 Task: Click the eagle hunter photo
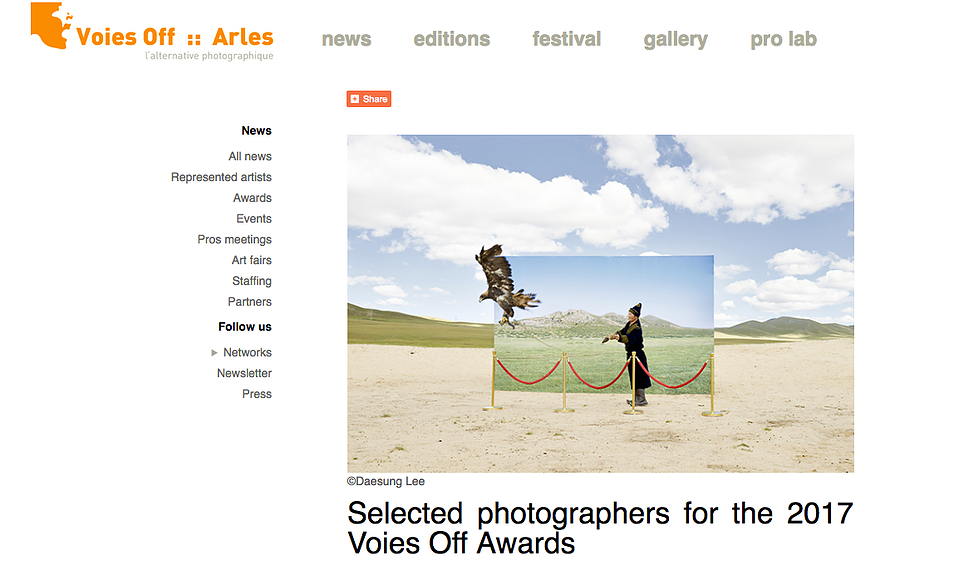(600, 303)
